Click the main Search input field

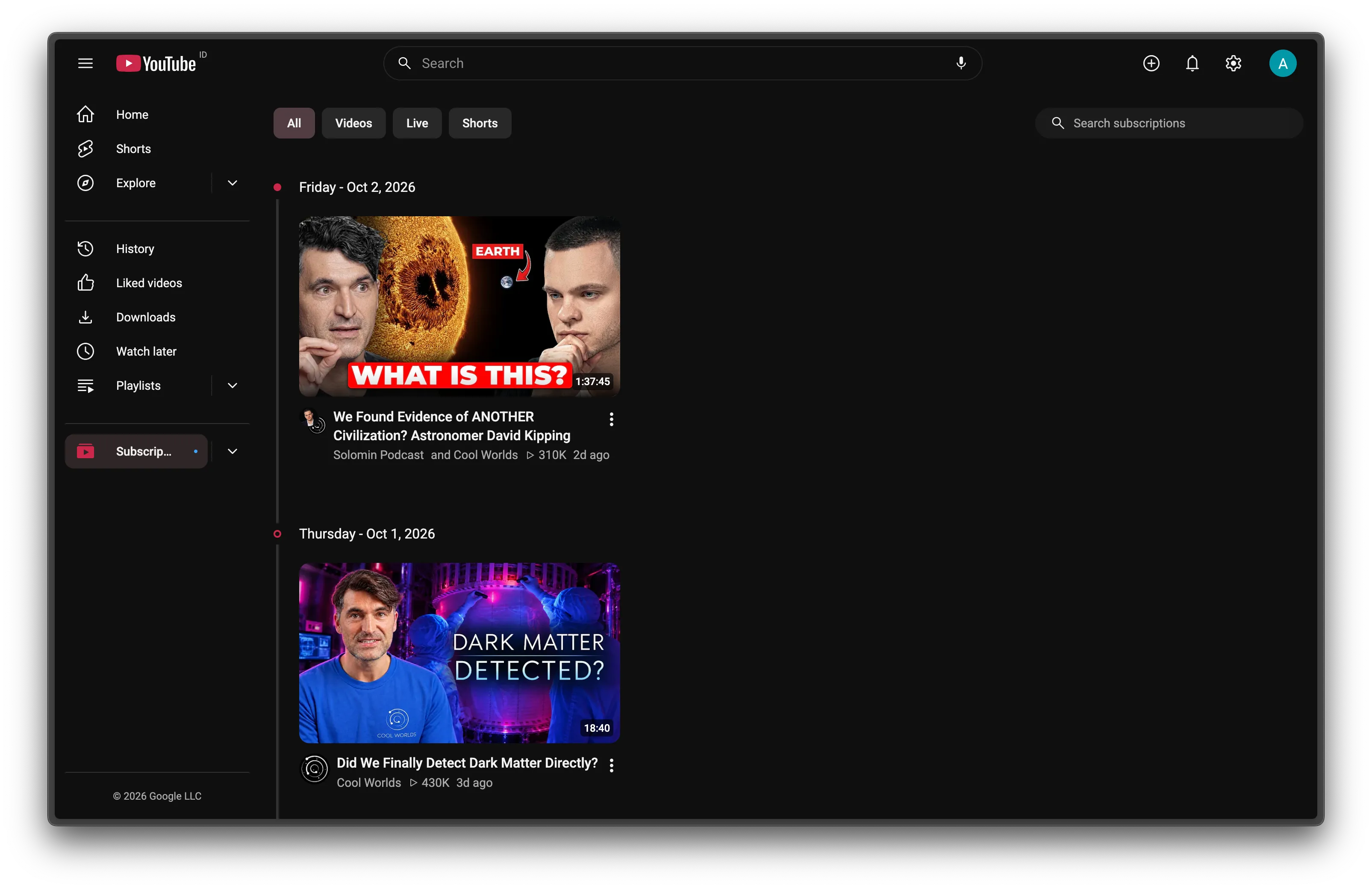pyautogui.click(x=683, y=63)
